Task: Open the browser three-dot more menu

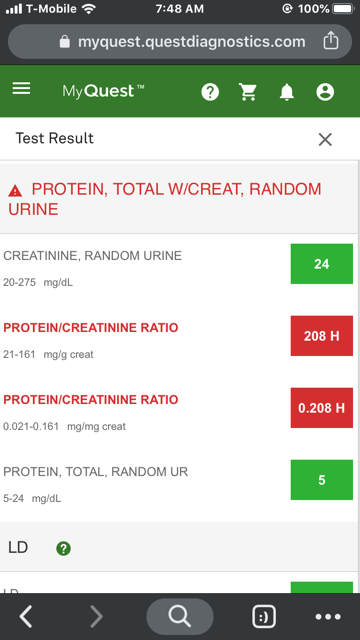Action: point(328,616)
